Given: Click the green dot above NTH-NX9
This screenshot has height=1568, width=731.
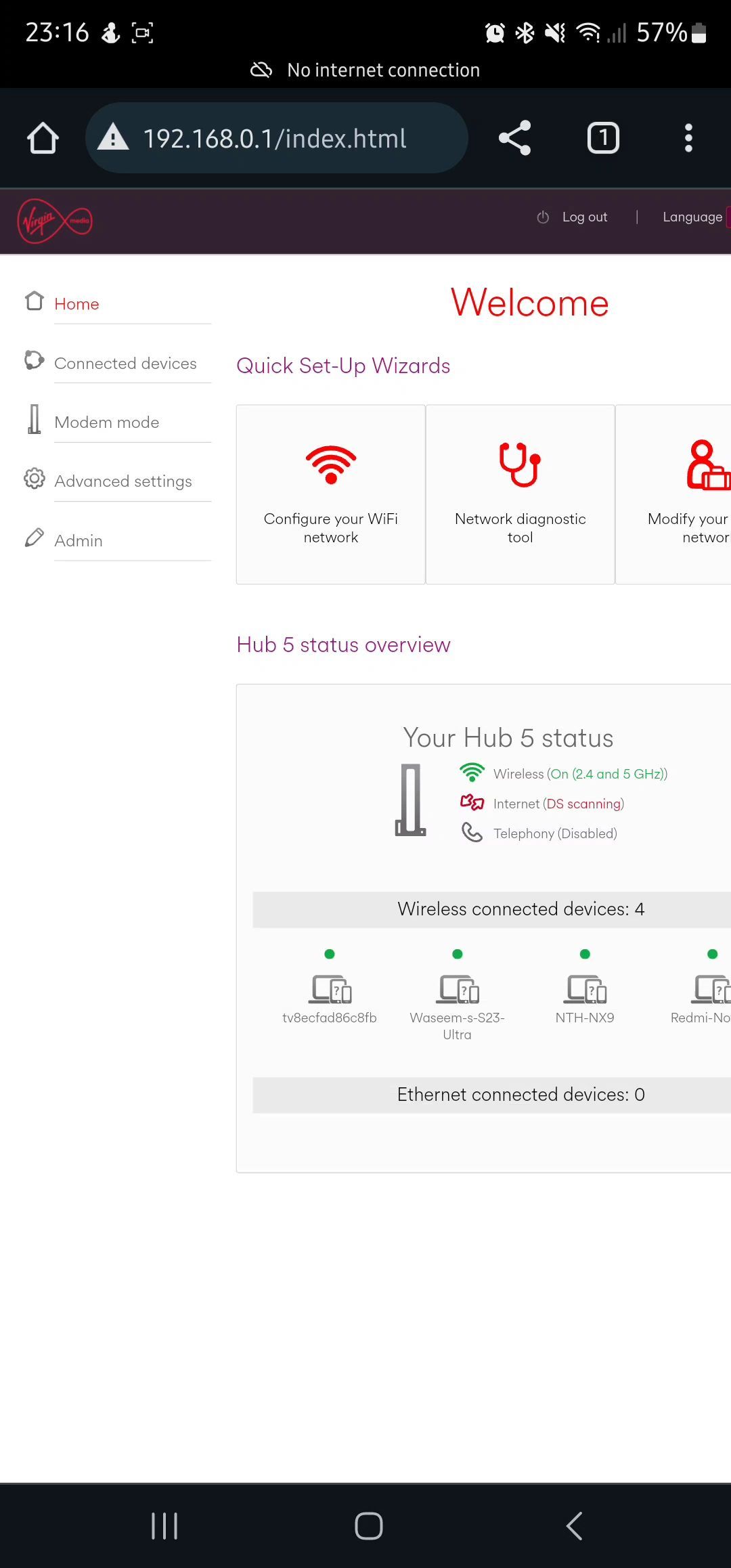Looking at the screenshot, I should (x=585, y=954).
